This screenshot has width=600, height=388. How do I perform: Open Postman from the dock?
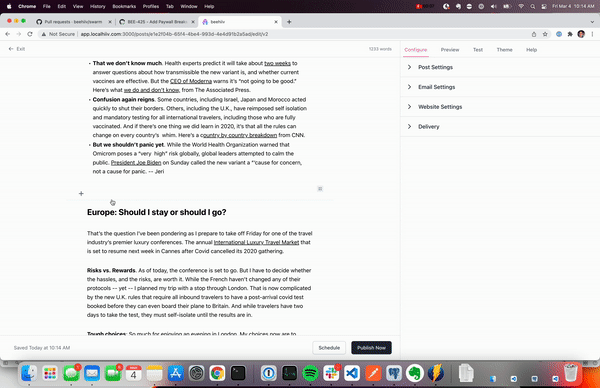point(373,373)
